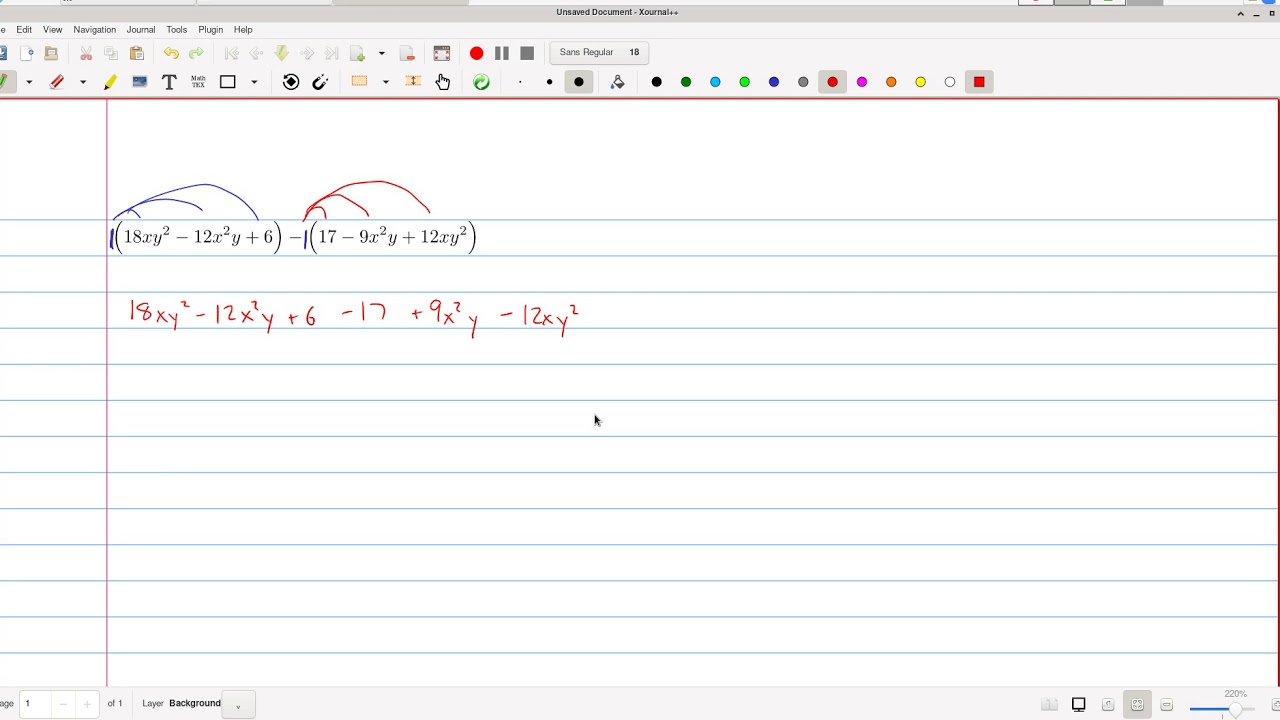Expand shape tool dropdown arrow
This screenshot has height=720, width=1280.
pos(254,82)
